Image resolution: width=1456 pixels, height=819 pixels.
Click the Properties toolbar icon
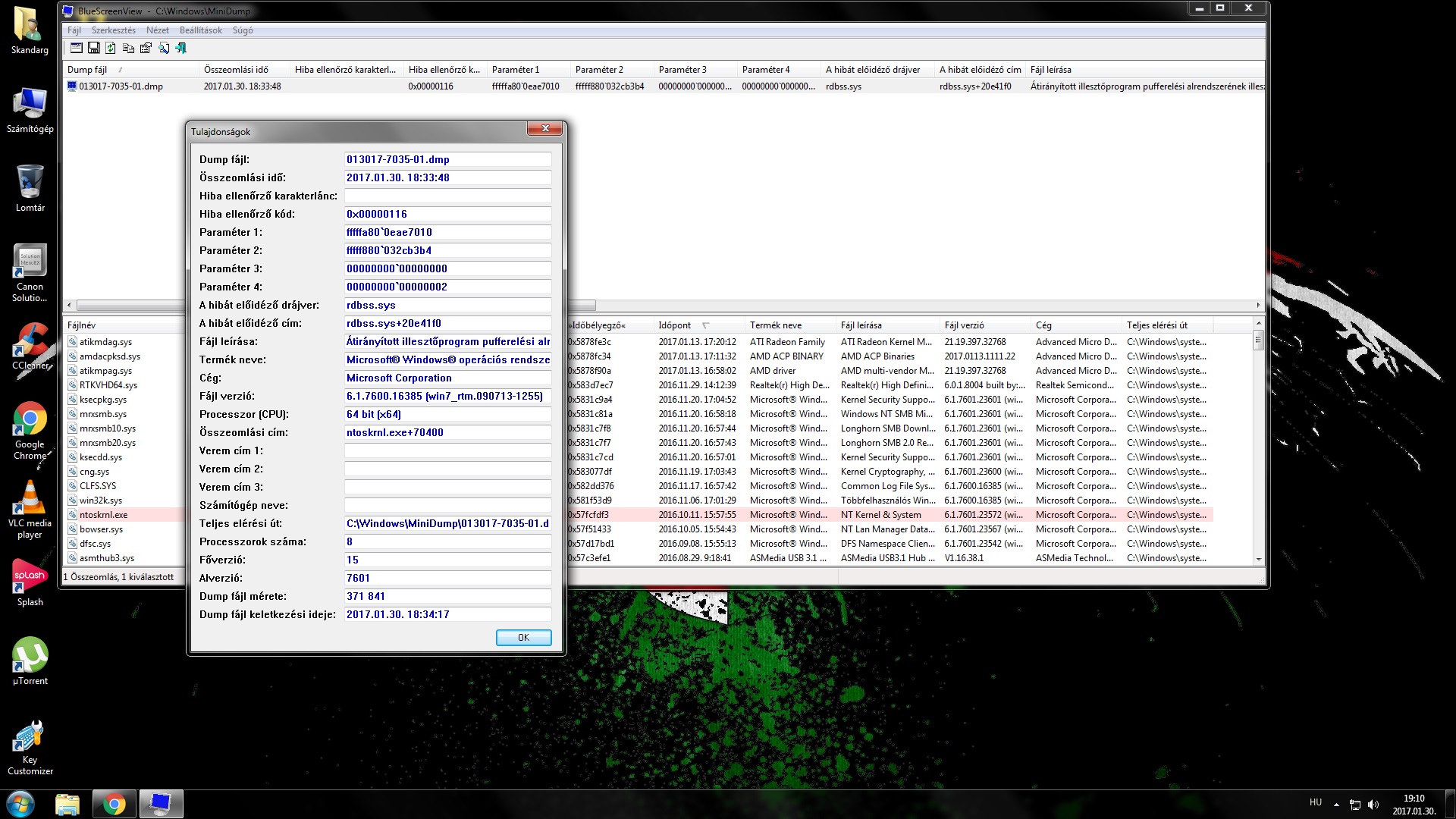[146, 48]
